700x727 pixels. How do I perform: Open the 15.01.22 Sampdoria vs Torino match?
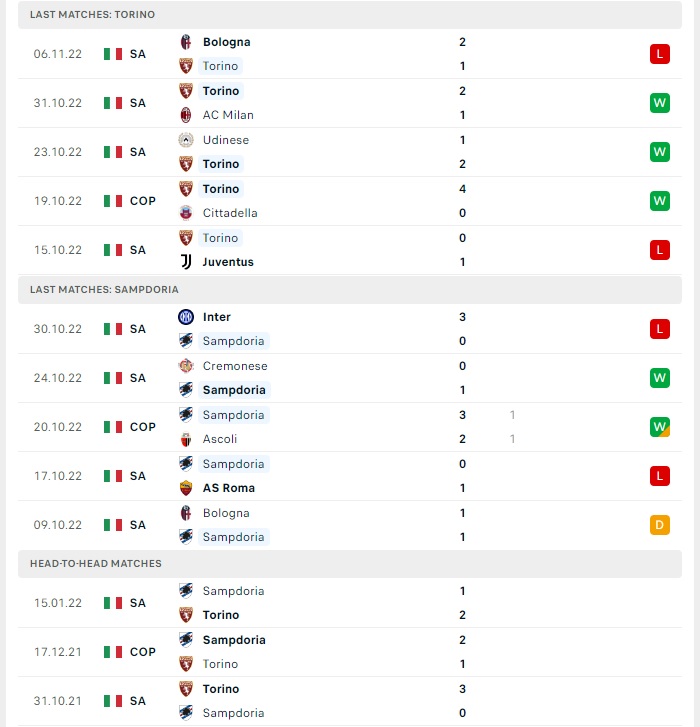click(x=350, y=603)
